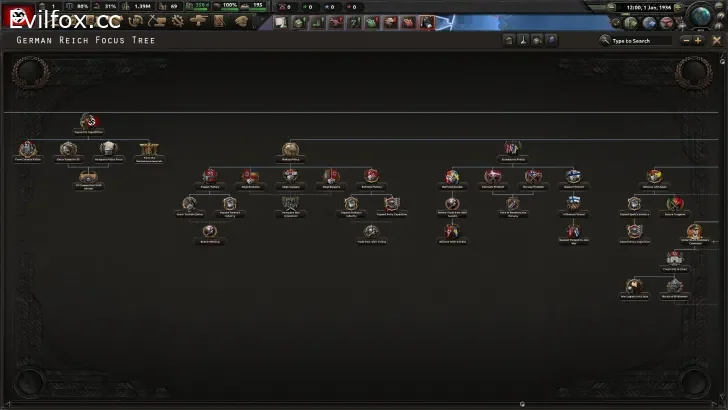Toggle pause by clicking the date display
The height and width of the screenshot is (410, 728).
tap(648, 7)
